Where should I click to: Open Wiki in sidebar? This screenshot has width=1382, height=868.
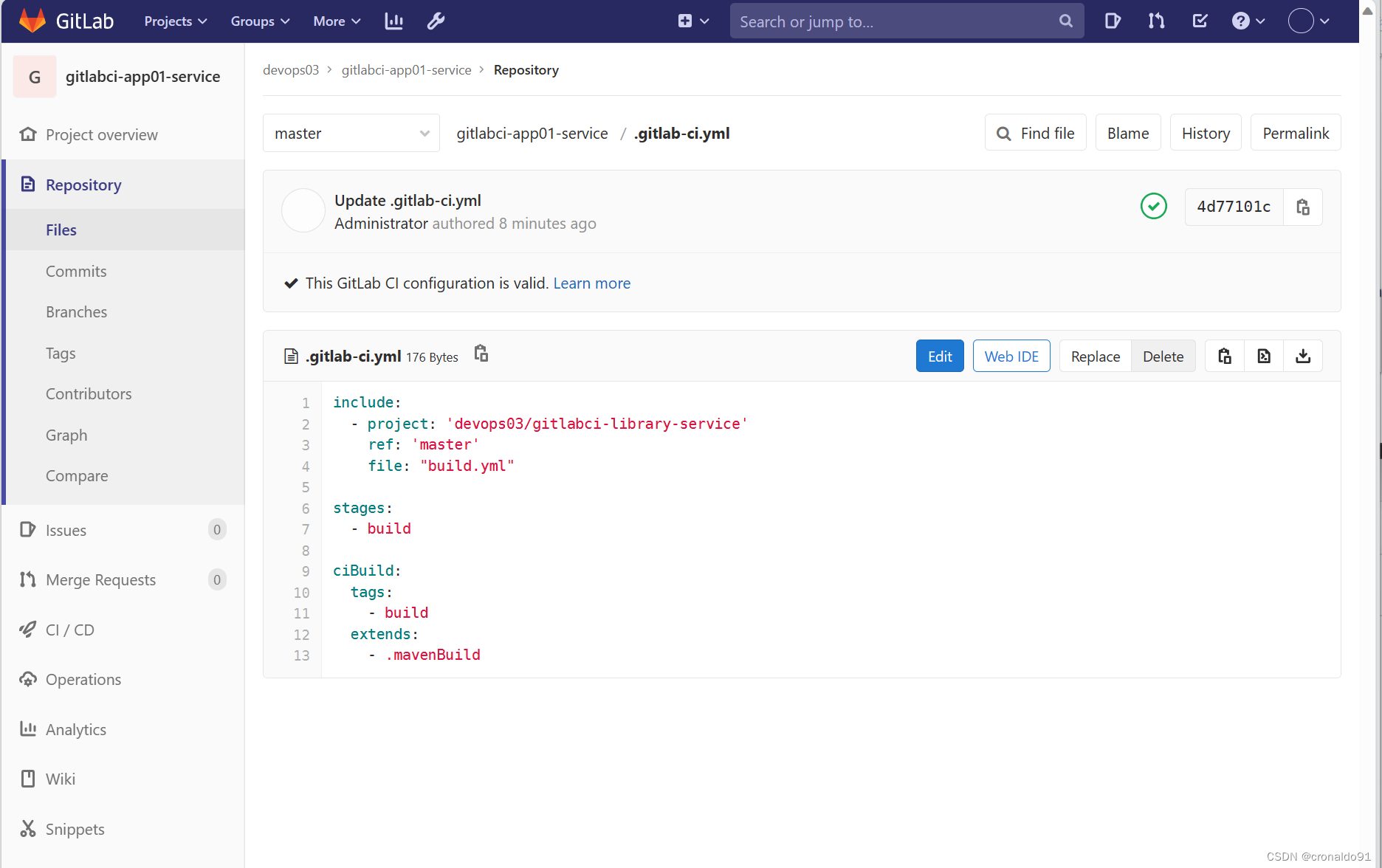[x=123, y=779]
